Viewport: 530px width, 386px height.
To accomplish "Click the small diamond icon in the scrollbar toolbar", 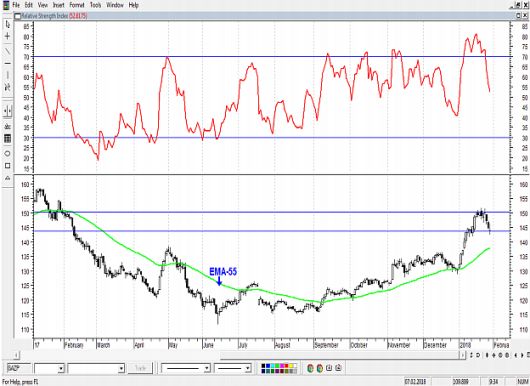I will pyautogui.click(x=494, y=355).
